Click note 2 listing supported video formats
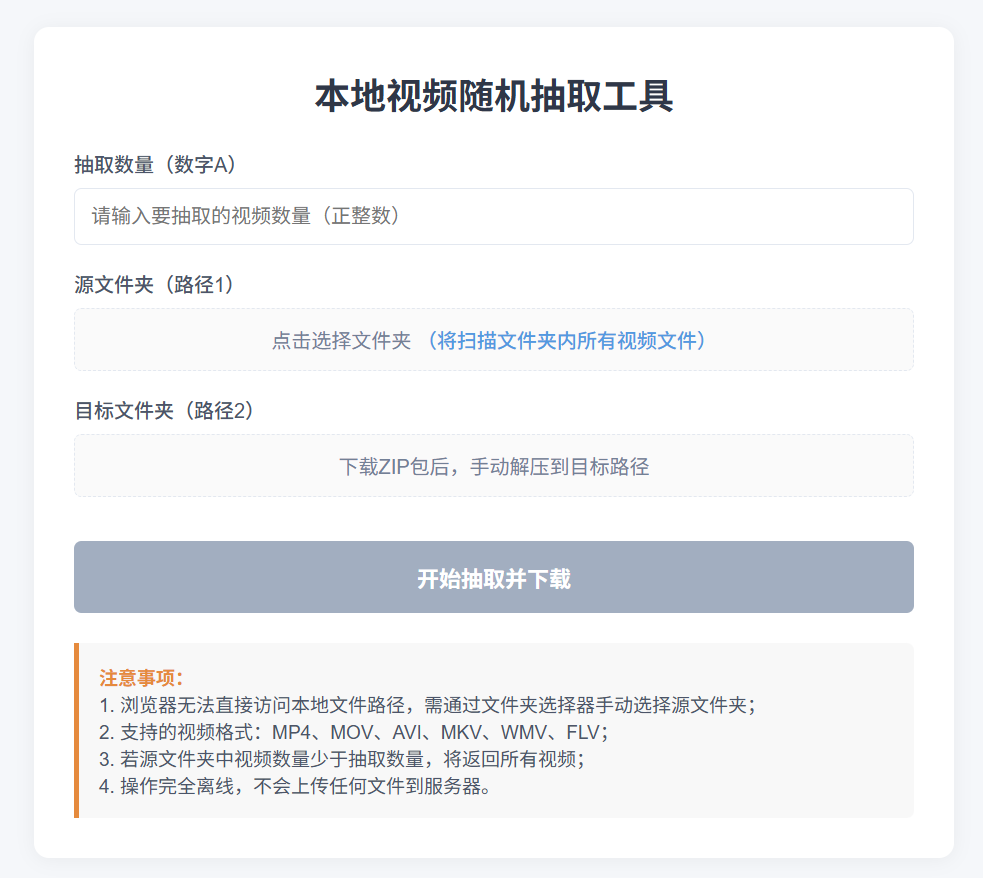983x878 pixels. point(353,731)
